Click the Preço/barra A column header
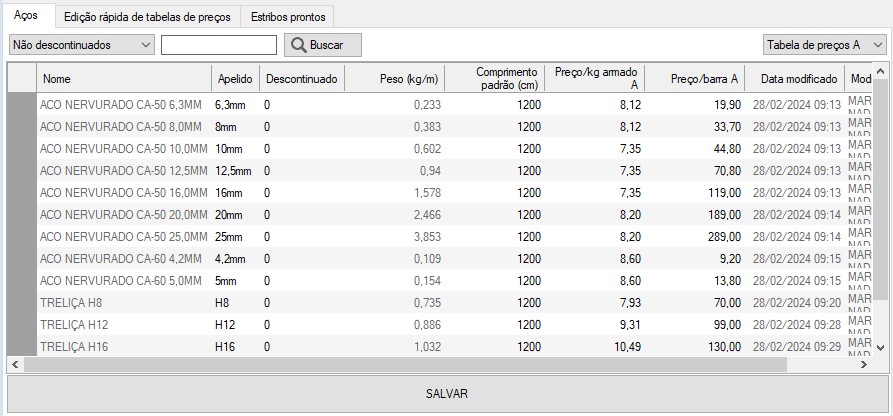Viewport: 893px width, 416px height. point(695,78)
